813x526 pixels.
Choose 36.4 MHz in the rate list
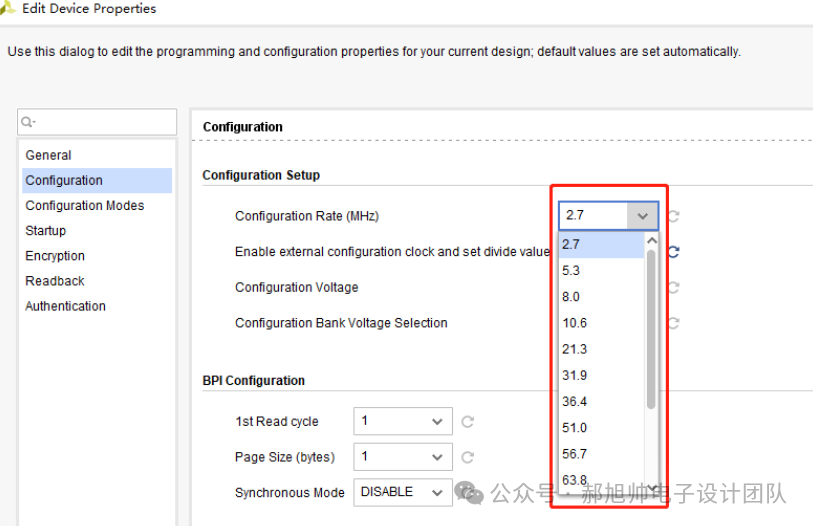point(601,402)
